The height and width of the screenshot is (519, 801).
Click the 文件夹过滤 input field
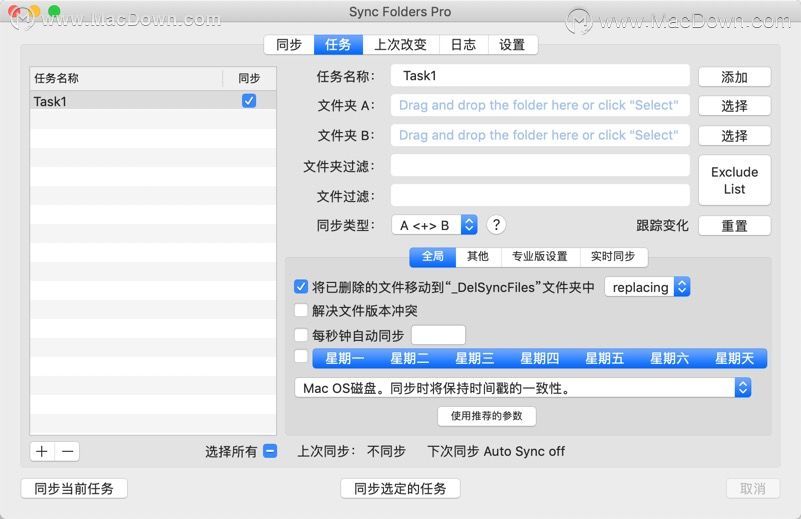coord(540,166)
